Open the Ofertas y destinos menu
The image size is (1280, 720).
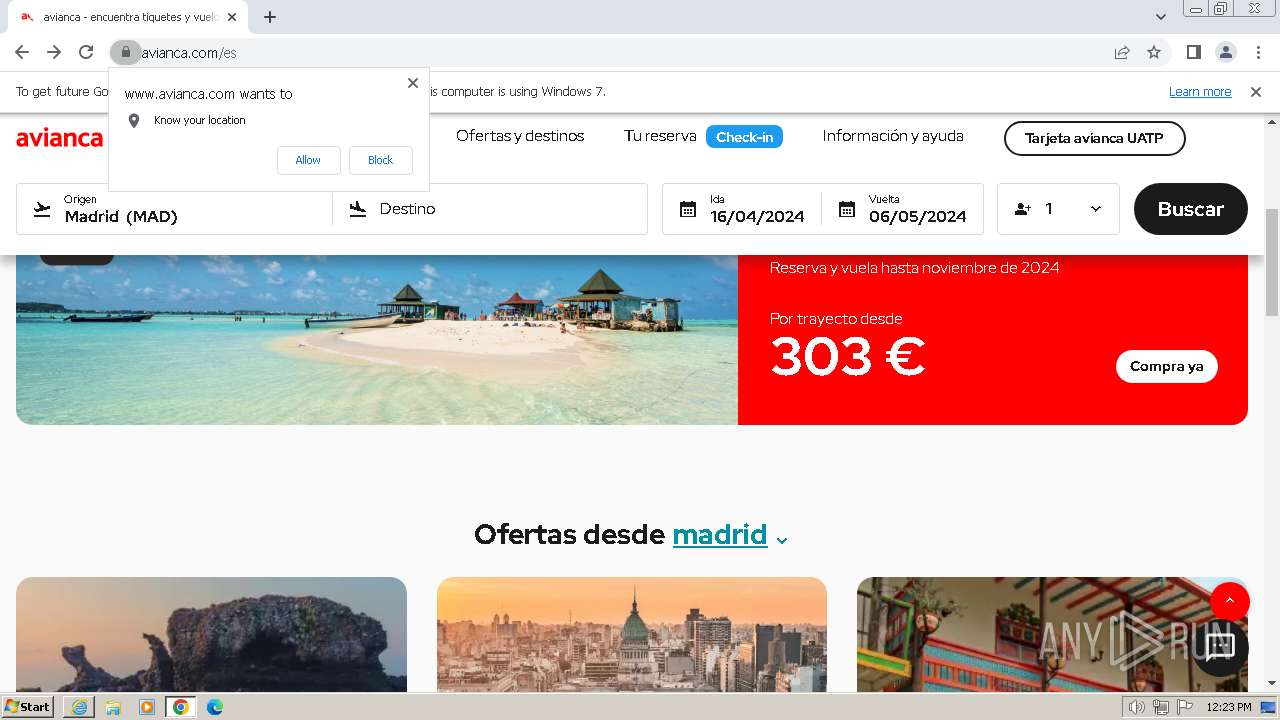pyautogui.click(x=520, y=136)
